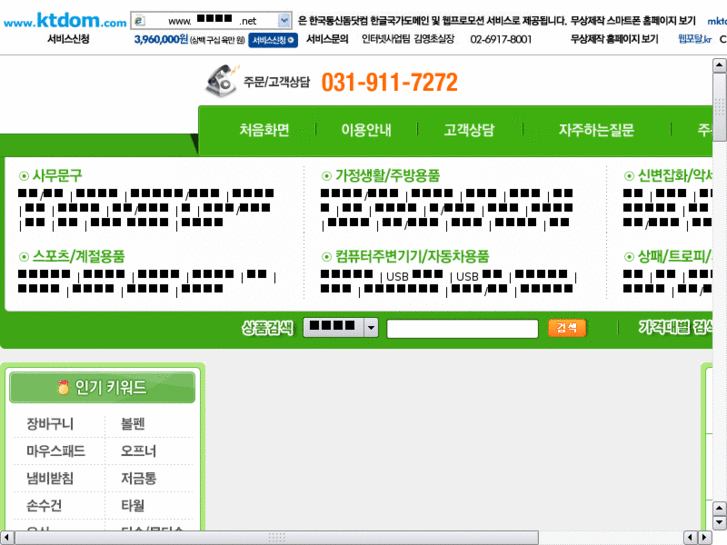Image resolution: width=727 pixels, height=545 pixels.
Task: Click the vertical scrollbar up arrow at top
Action: [719, 65]
